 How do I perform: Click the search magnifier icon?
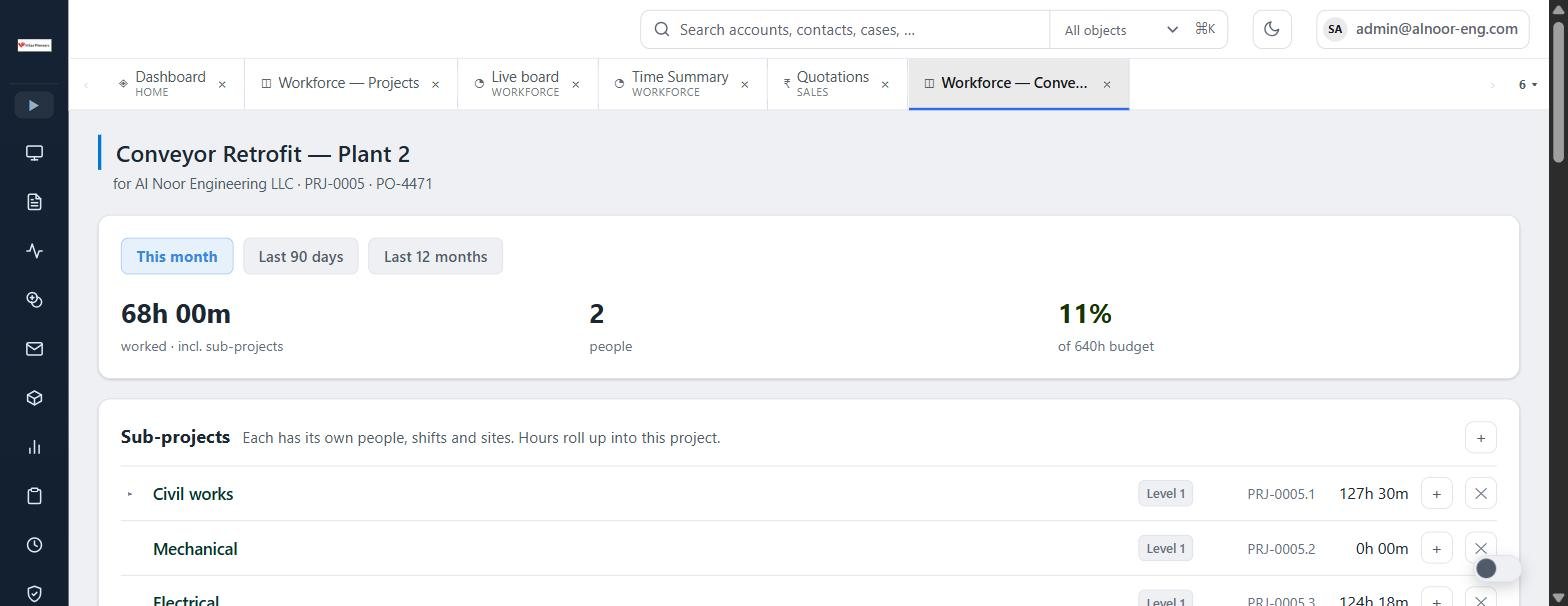click(661, 29)
